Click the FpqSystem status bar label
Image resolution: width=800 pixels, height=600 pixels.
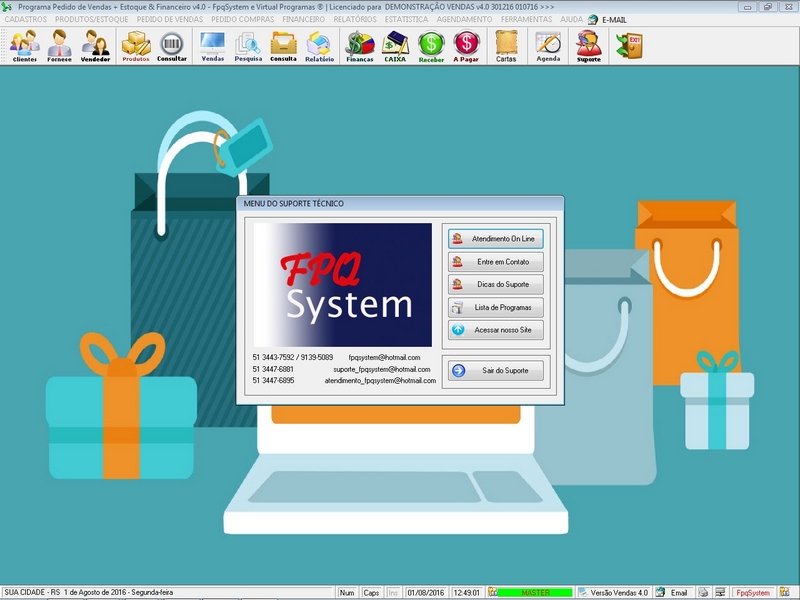point(753,592)
